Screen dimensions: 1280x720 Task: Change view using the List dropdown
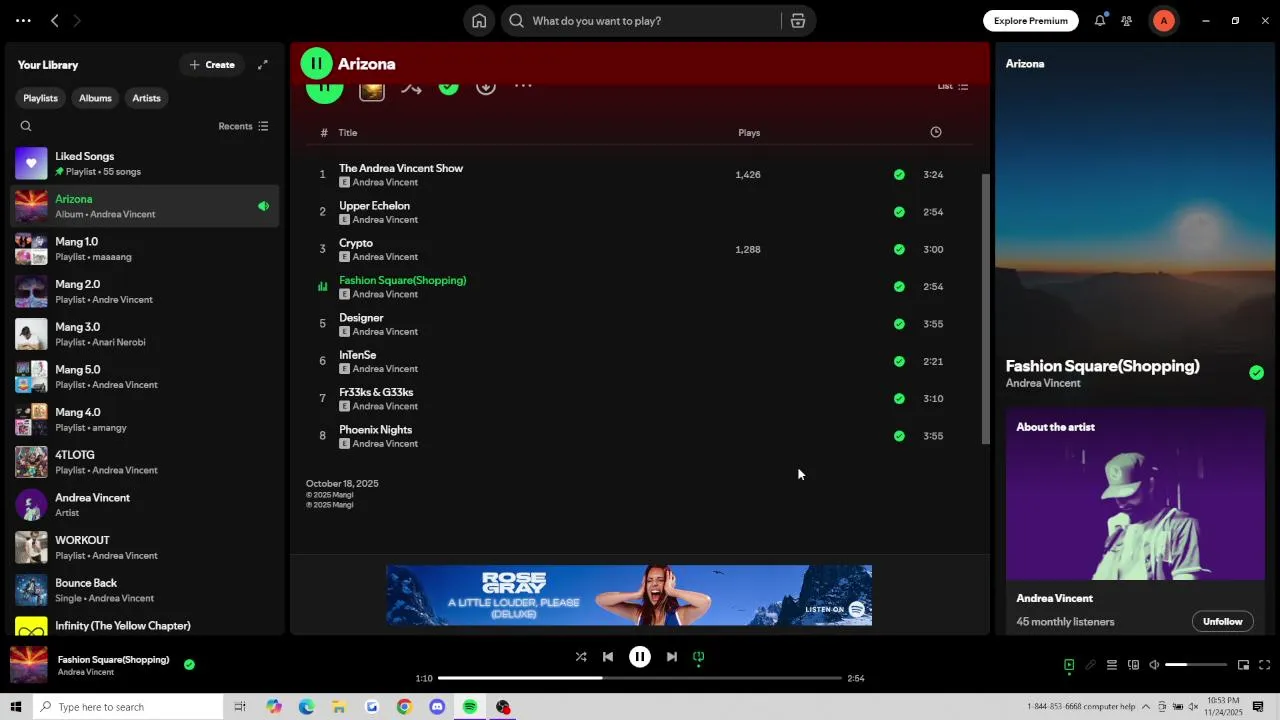(952, 87)
